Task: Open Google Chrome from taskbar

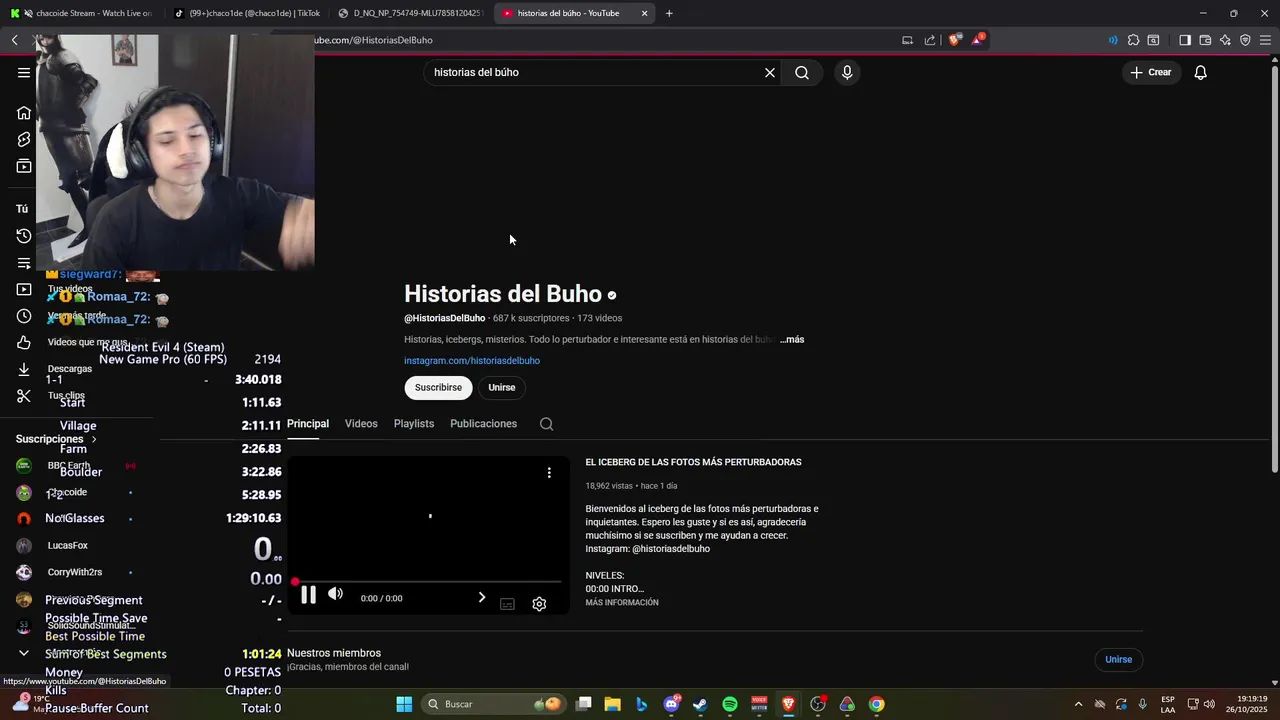Action: pyautogui.click(x=877, y=704)
